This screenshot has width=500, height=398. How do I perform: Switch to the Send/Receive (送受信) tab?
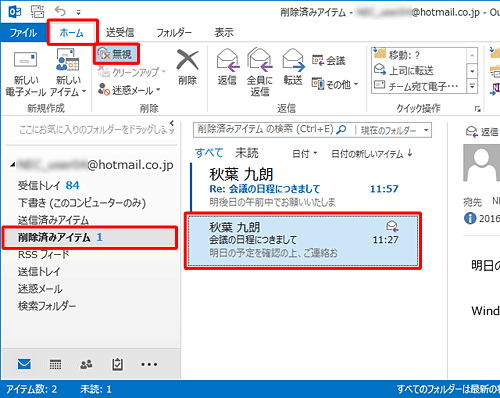[120, 33]
